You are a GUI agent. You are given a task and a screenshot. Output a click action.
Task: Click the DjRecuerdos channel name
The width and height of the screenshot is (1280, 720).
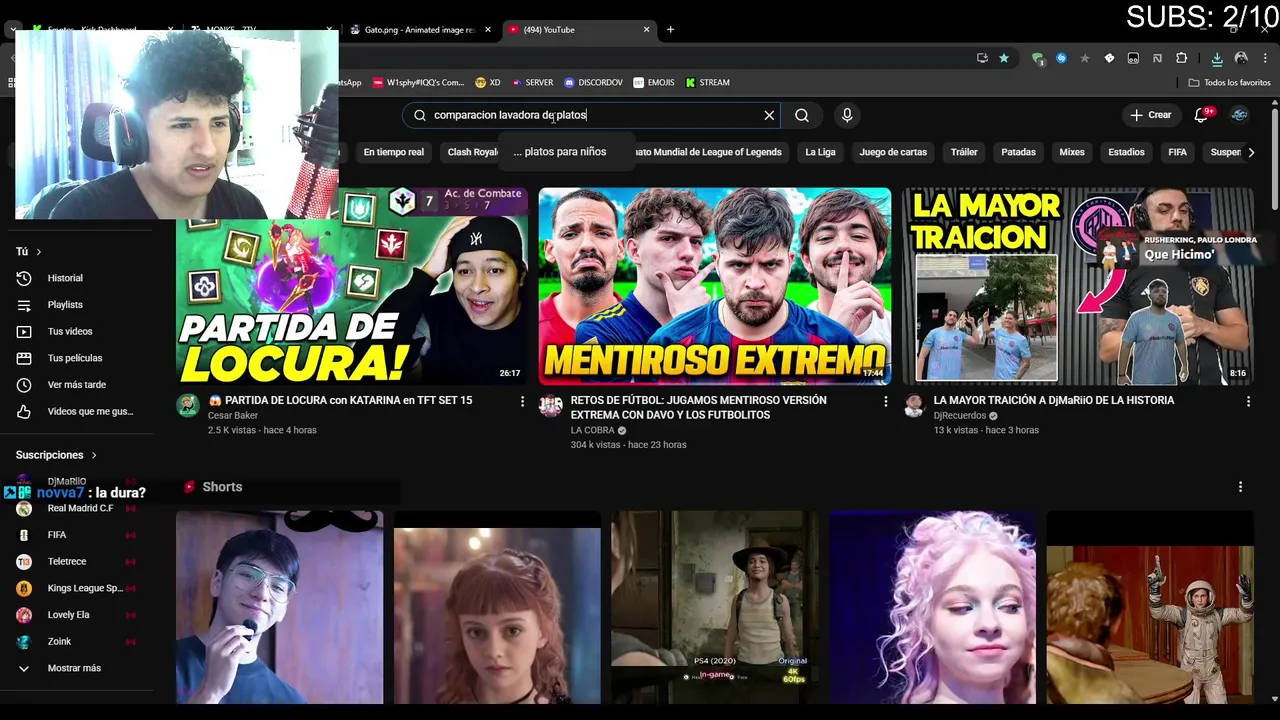click(x=960, y=415)
